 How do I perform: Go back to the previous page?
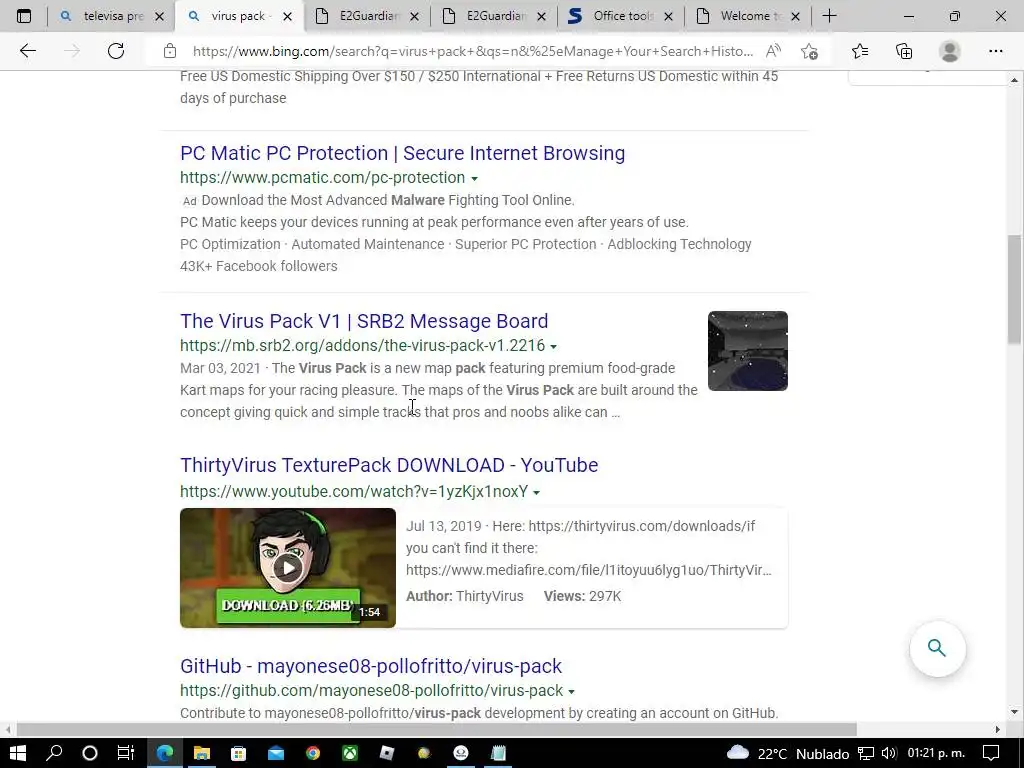coord(27,51)
